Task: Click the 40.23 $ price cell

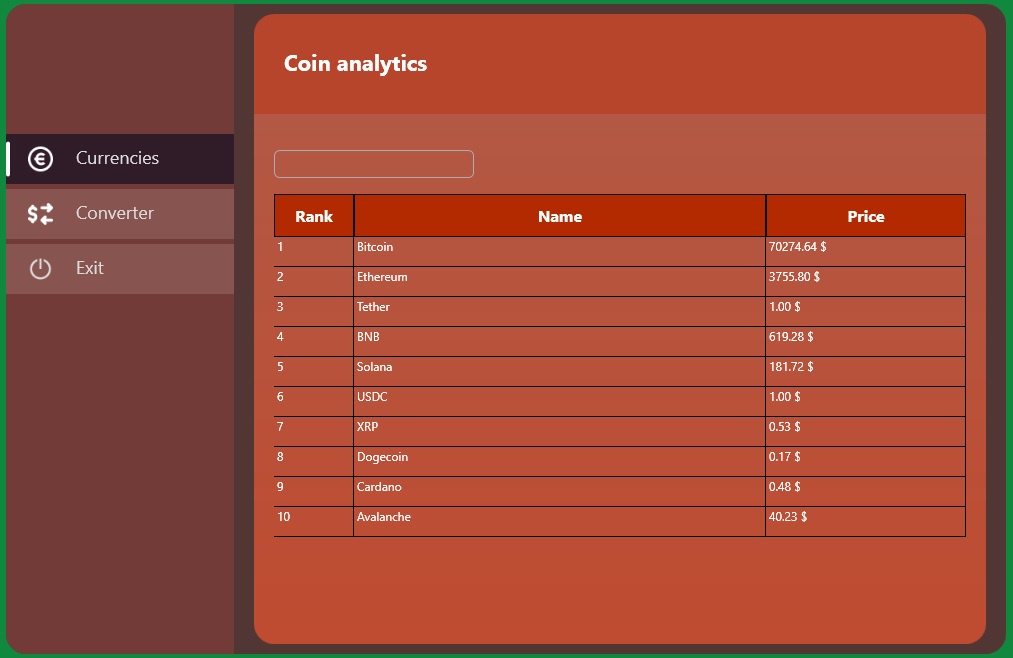Action: click(866, 522)
